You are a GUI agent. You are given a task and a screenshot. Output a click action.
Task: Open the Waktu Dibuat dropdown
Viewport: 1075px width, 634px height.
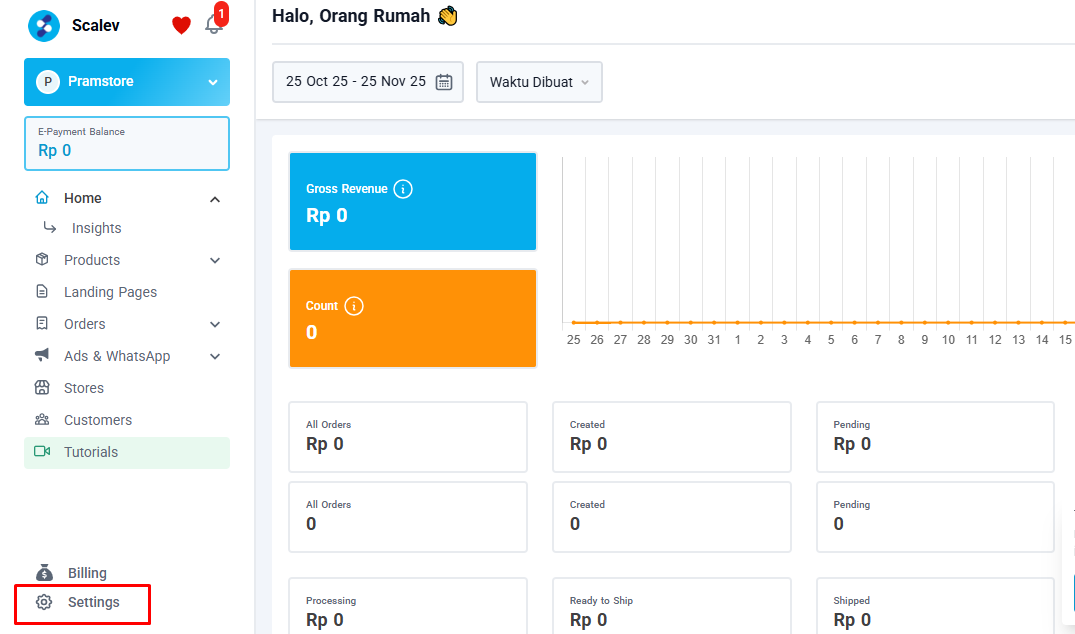(539, 82)
